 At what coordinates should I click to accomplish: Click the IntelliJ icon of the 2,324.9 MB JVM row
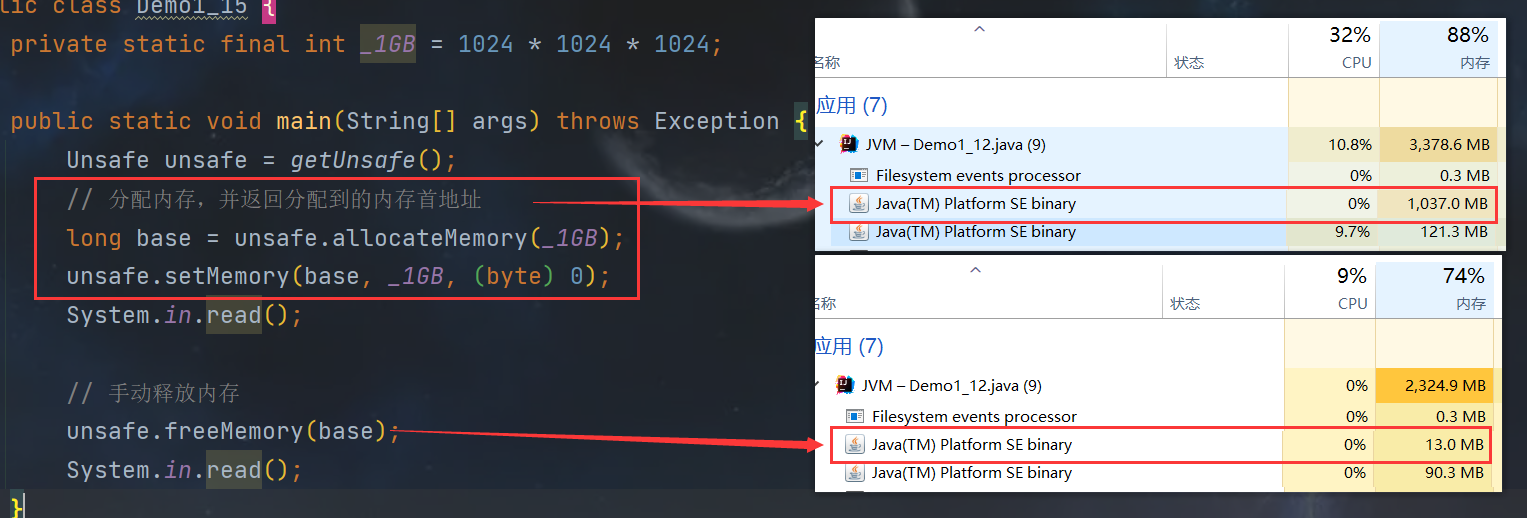pos(845,385)
